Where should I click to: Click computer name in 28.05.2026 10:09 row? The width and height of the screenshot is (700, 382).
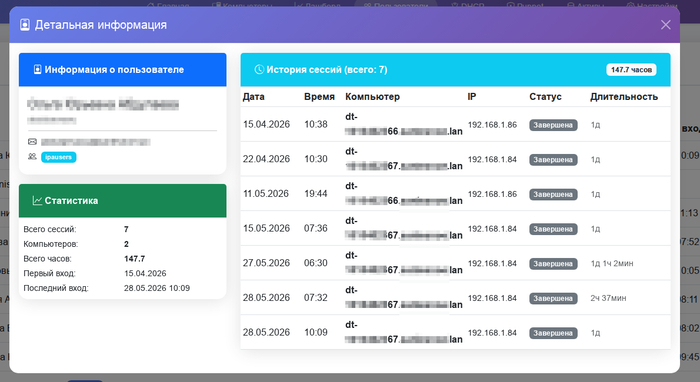pos(404,332)
